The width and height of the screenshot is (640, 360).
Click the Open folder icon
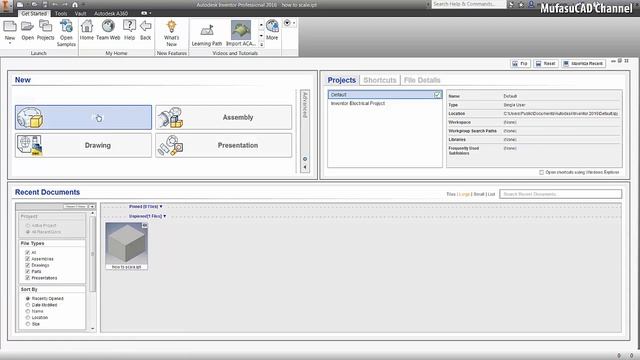[27, 27]
